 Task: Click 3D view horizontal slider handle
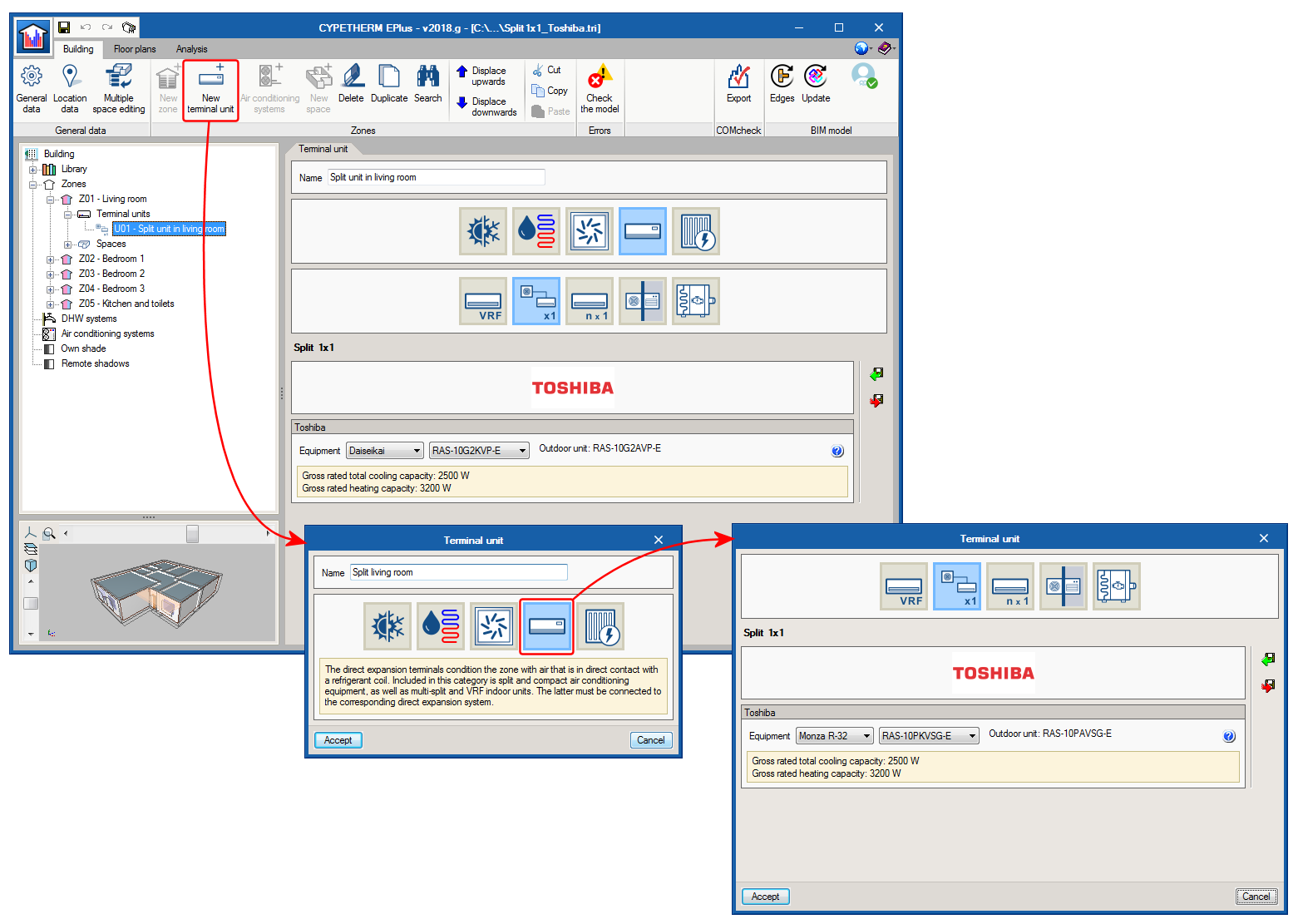(192, 534)
